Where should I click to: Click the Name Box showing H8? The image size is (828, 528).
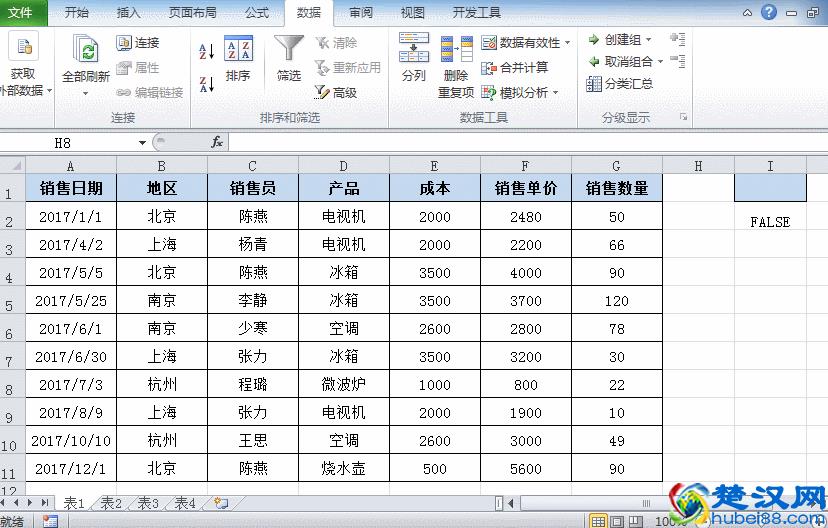tap(62, 143)
